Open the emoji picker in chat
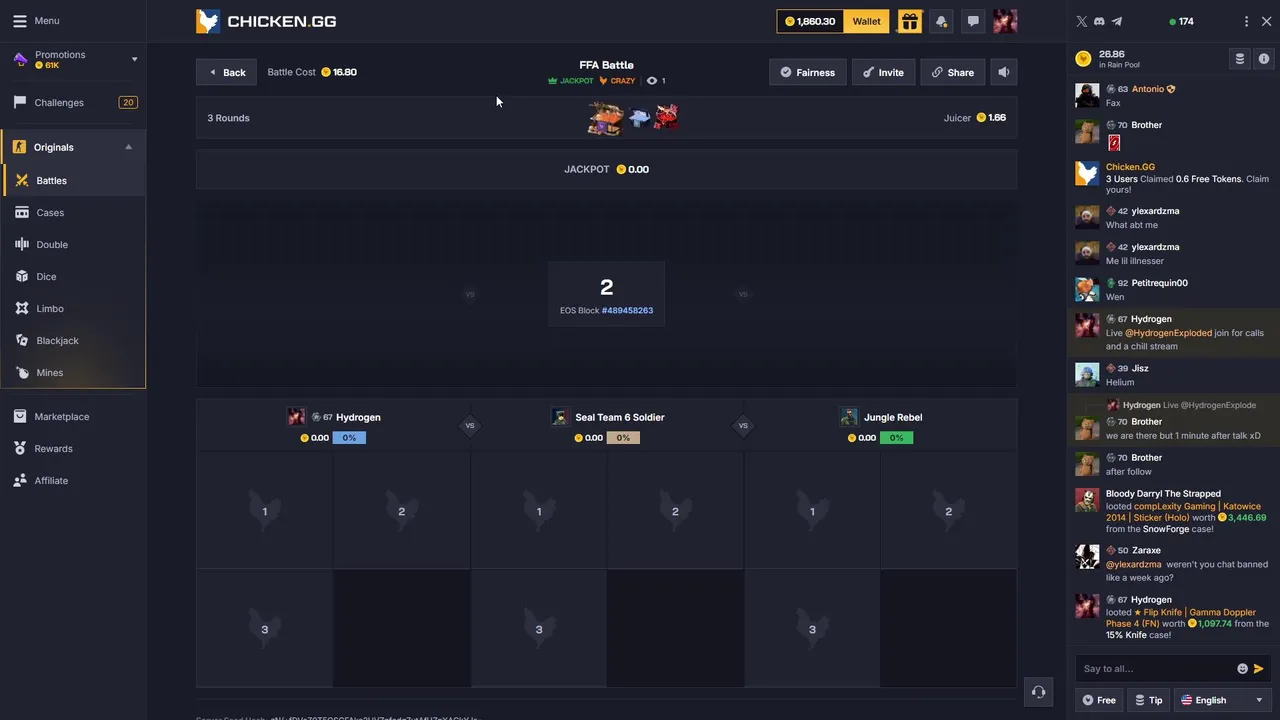The image size is (1280, 720). pos(1242,669)
